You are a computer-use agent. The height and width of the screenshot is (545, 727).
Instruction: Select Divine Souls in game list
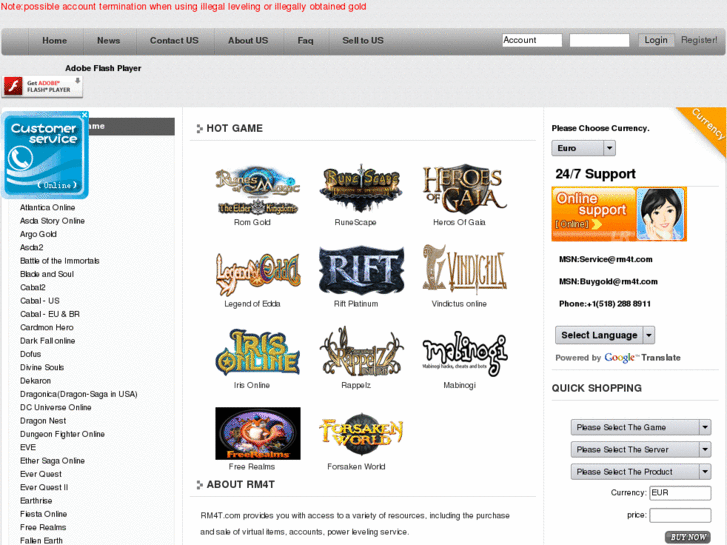pyautogui.click(x=42, y=367)
